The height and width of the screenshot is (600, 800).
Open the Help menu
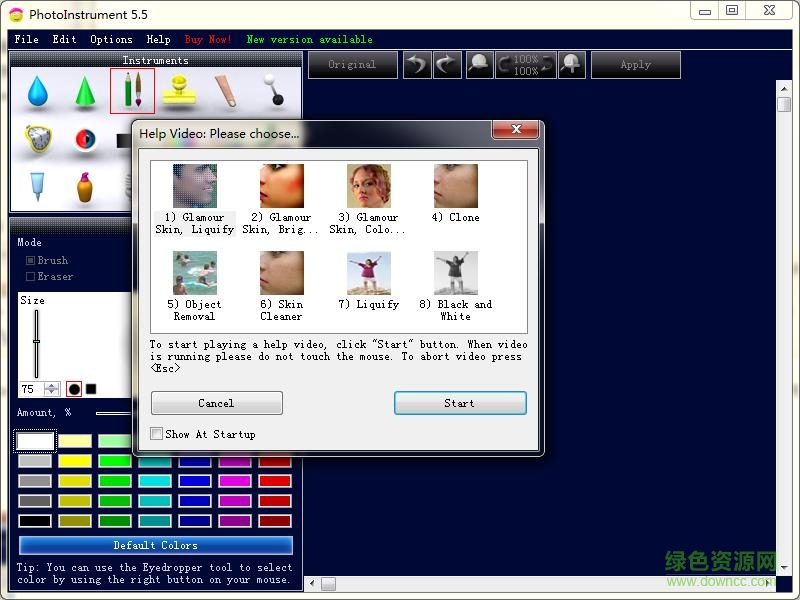159,39
